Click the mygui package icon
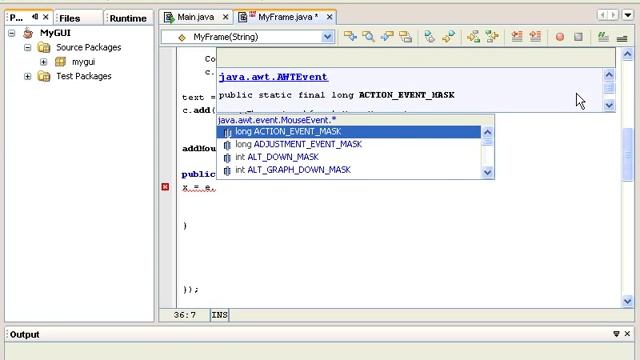This screenshot has width=640, height=360. [x=60, y=62]
